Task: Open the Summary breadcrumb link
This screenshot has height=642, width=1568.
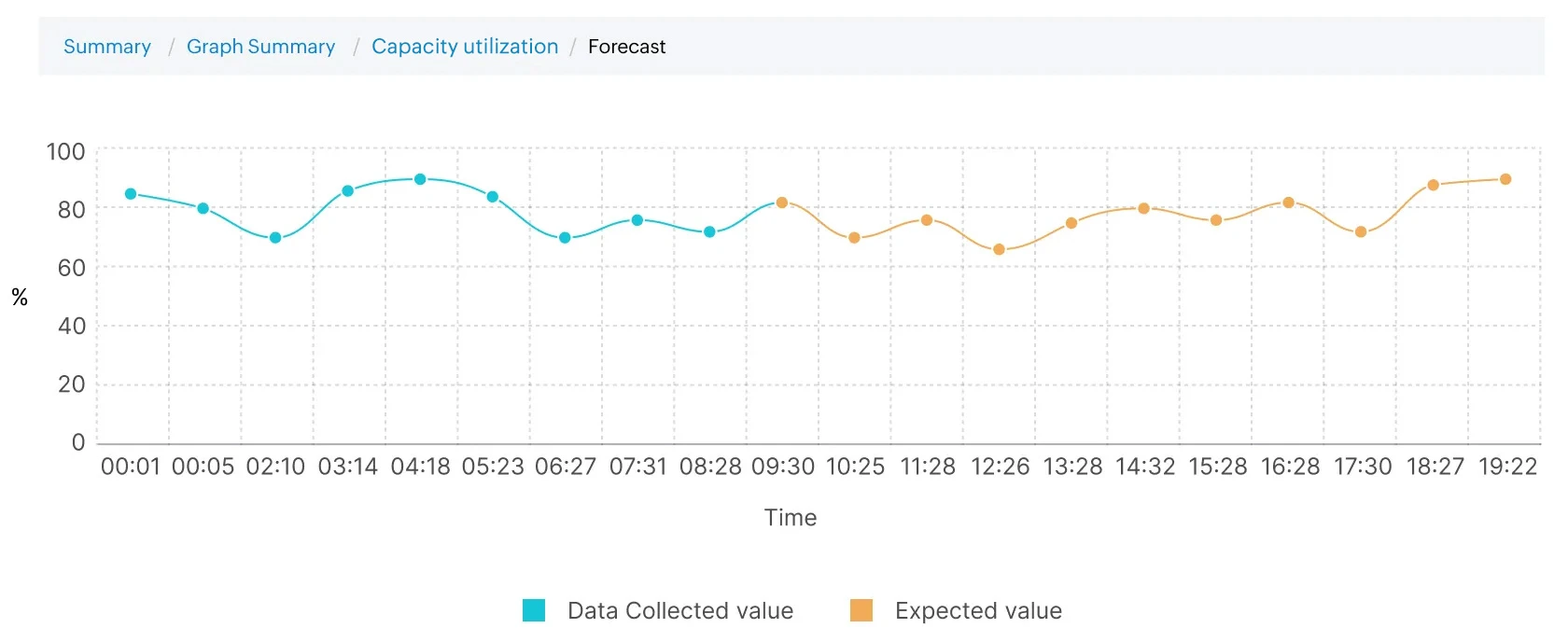Action: pyautogui.click(x=106, y=47)
